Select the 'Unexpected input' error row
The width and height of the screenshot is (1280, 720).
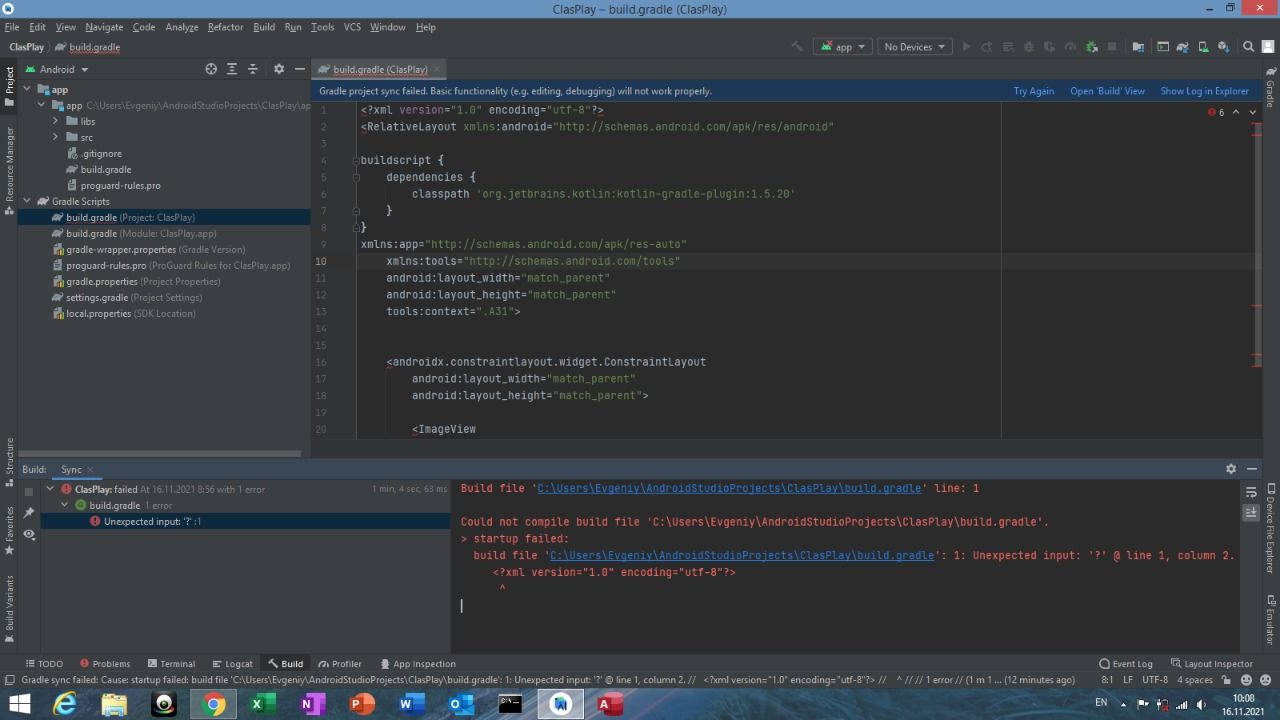[x=245, y=521]
